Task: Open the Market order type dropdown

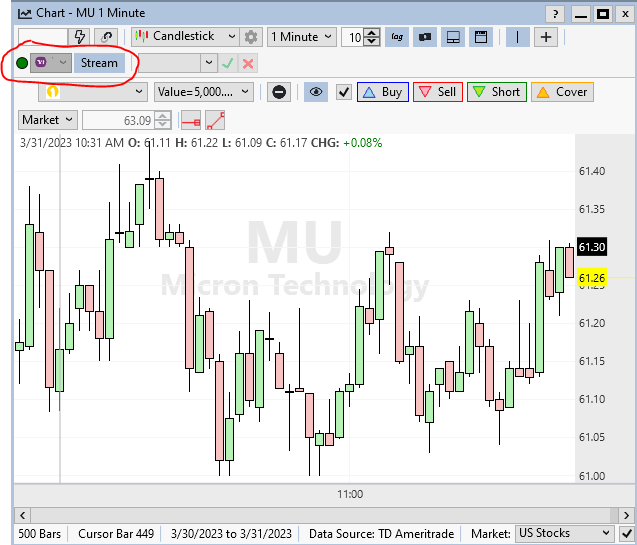Action: click(48, 120)
